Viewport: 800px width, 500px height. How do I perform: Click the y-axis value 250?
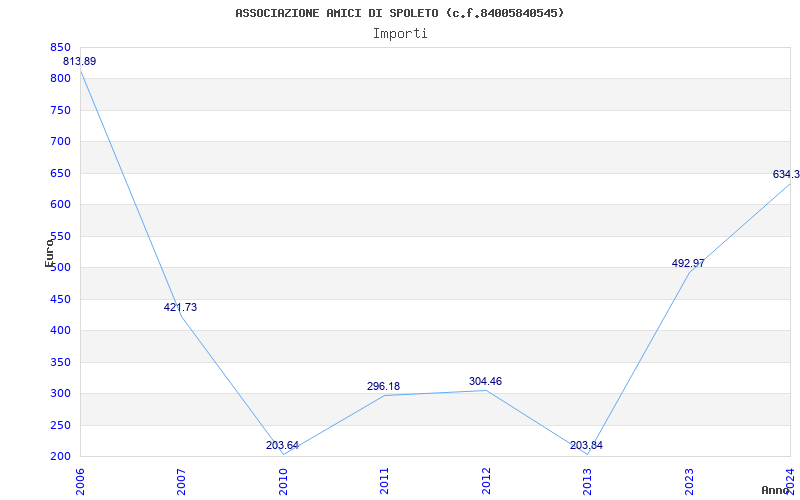tap(60, 426)
